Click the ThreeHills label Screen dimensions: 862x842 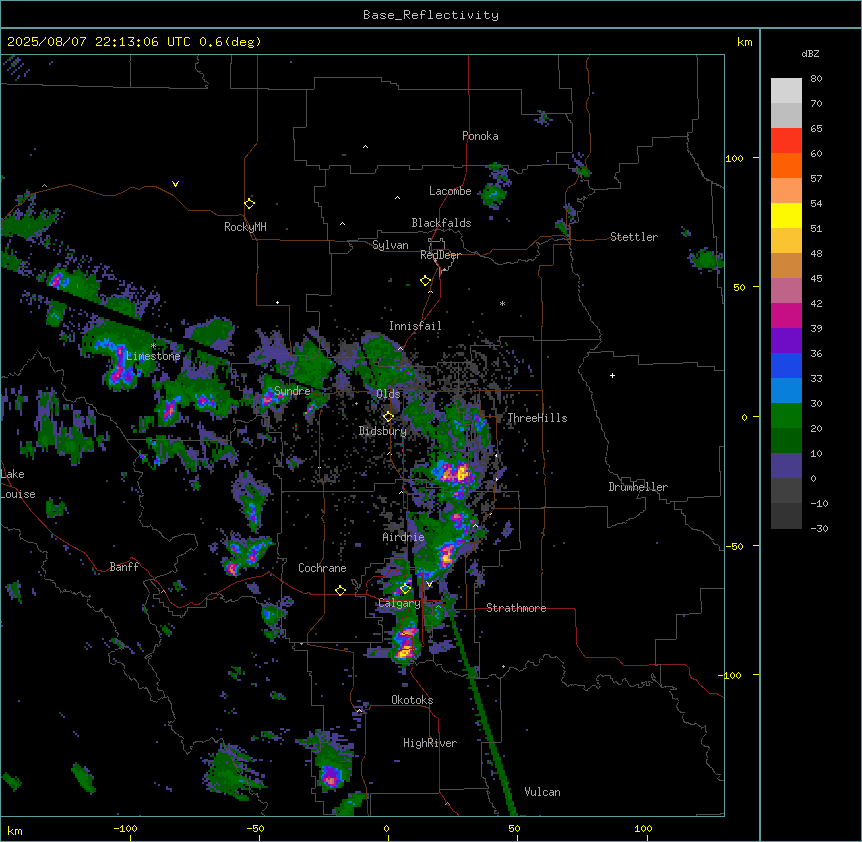coord(537,418)
